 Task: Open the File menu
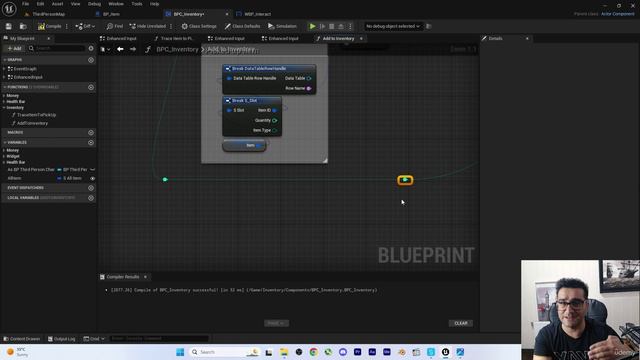tap(25, 4)
